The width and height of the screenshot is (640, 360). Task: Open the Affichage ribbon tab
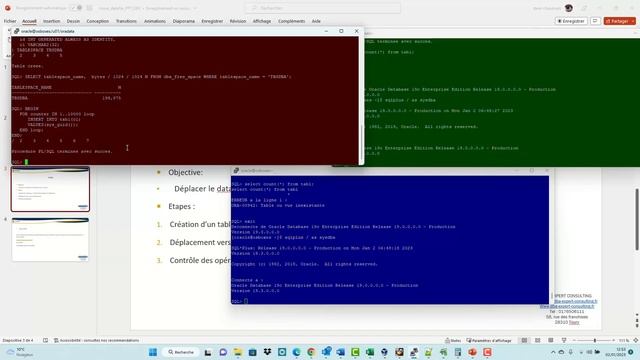(262, 21)
